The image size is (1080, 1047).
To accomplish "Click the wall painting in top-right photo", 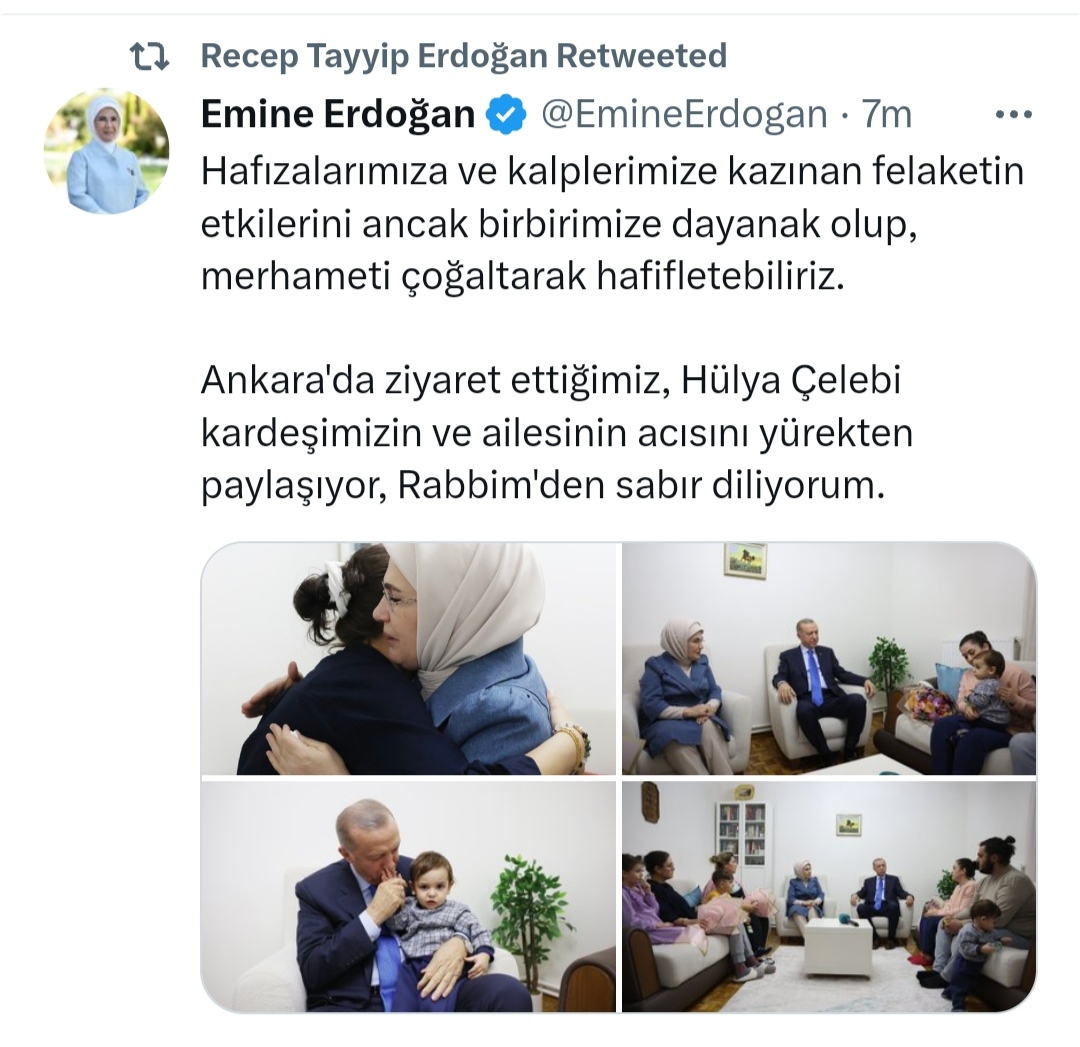I will [744, 561].
